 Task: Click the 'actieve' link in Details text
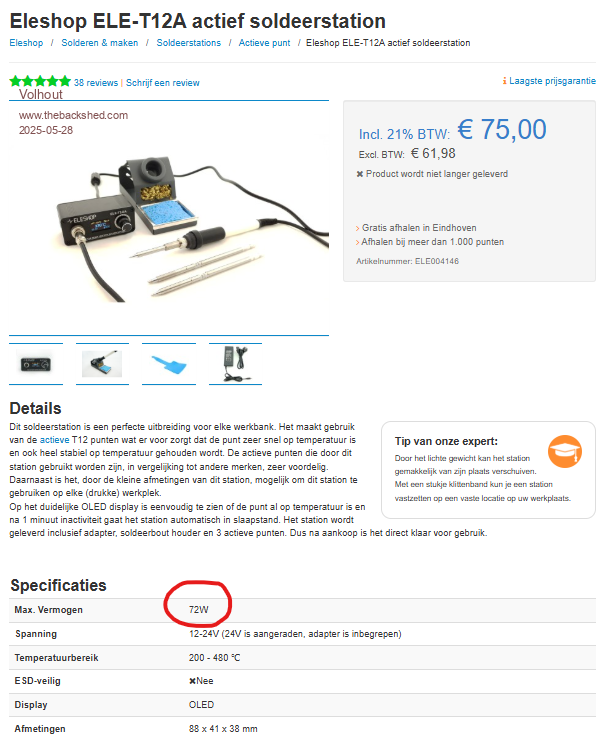(x=54, y=440)
